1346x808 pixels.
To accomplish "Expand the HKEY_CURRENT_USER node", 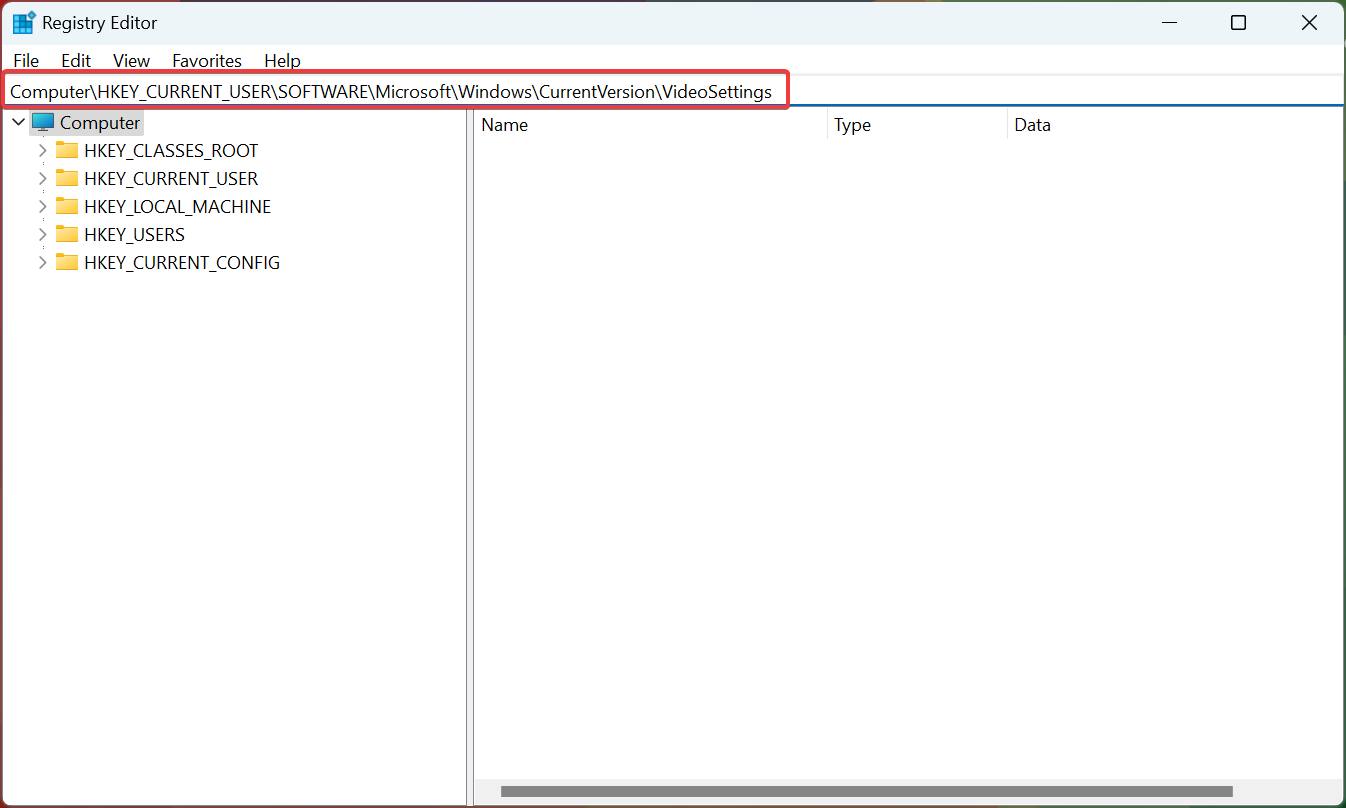I will click(42, 179).
